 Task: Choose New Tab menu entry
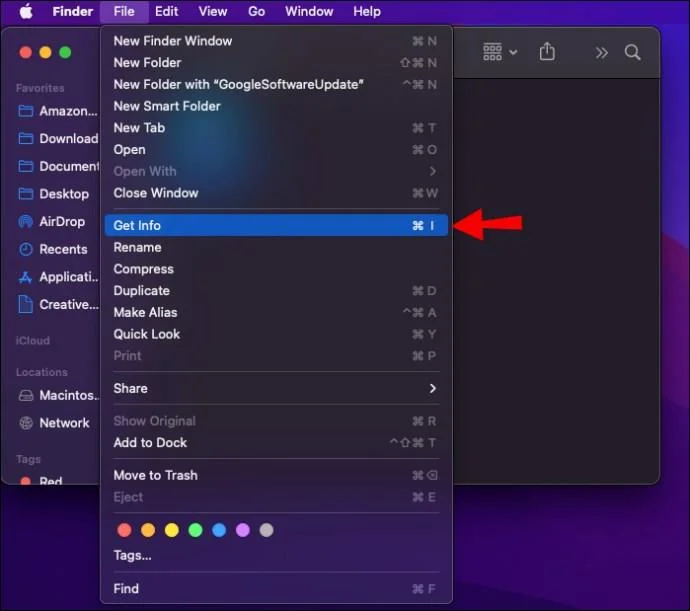(x=276, y=128)
